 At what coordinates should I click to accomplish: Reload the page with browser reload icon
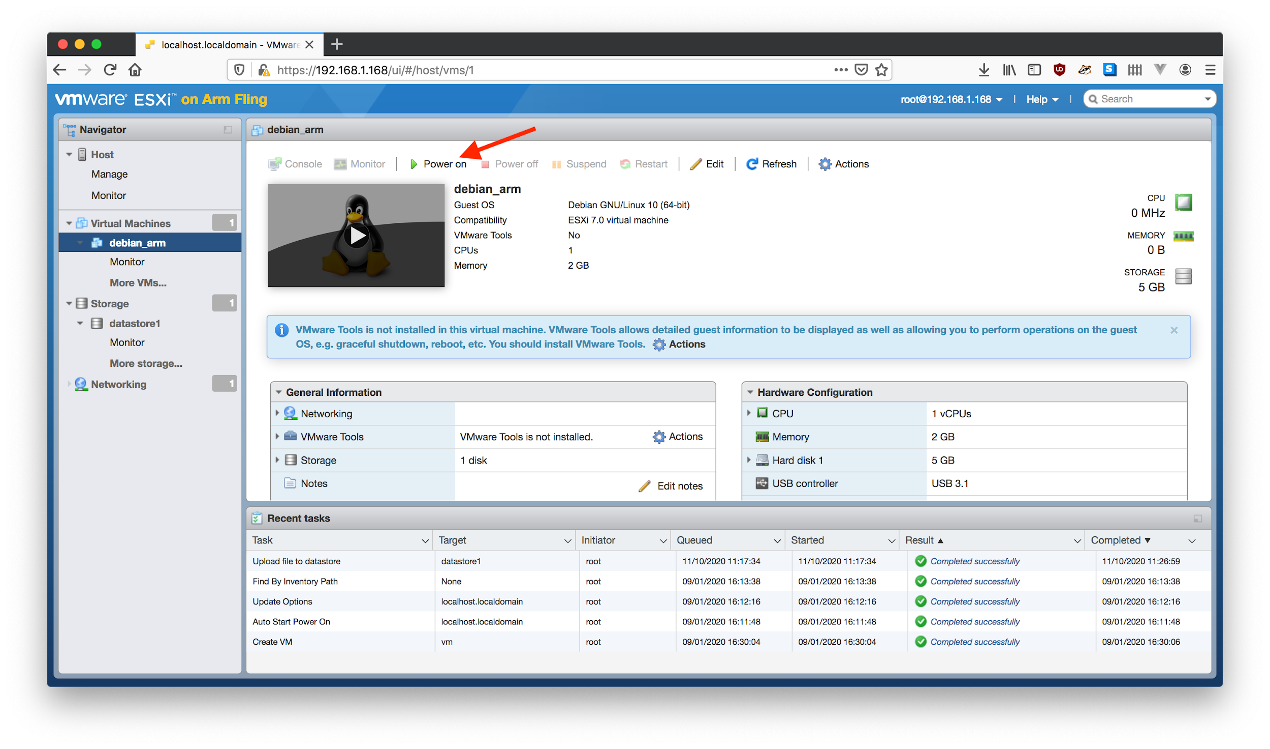[110, 70]
